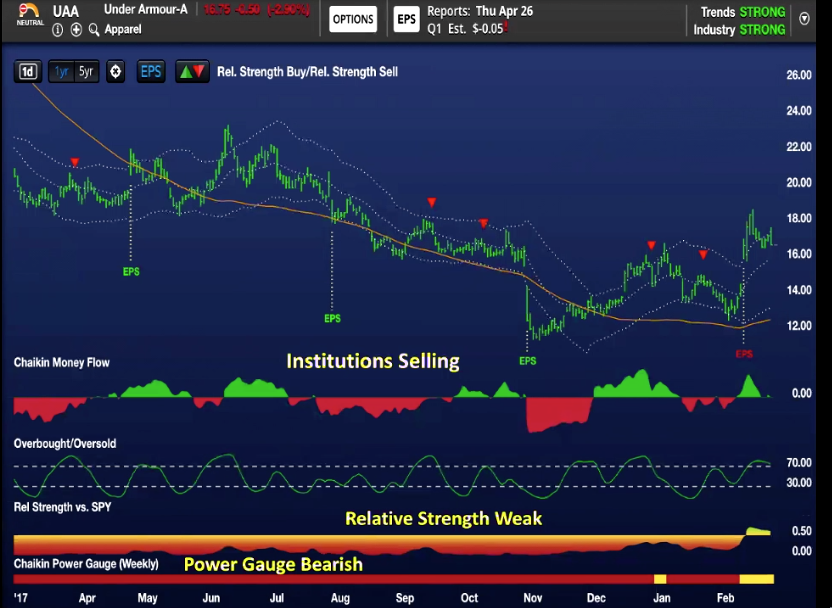Click the EPS button in header
The image size is (832, 608).
(x=406, y=19)
